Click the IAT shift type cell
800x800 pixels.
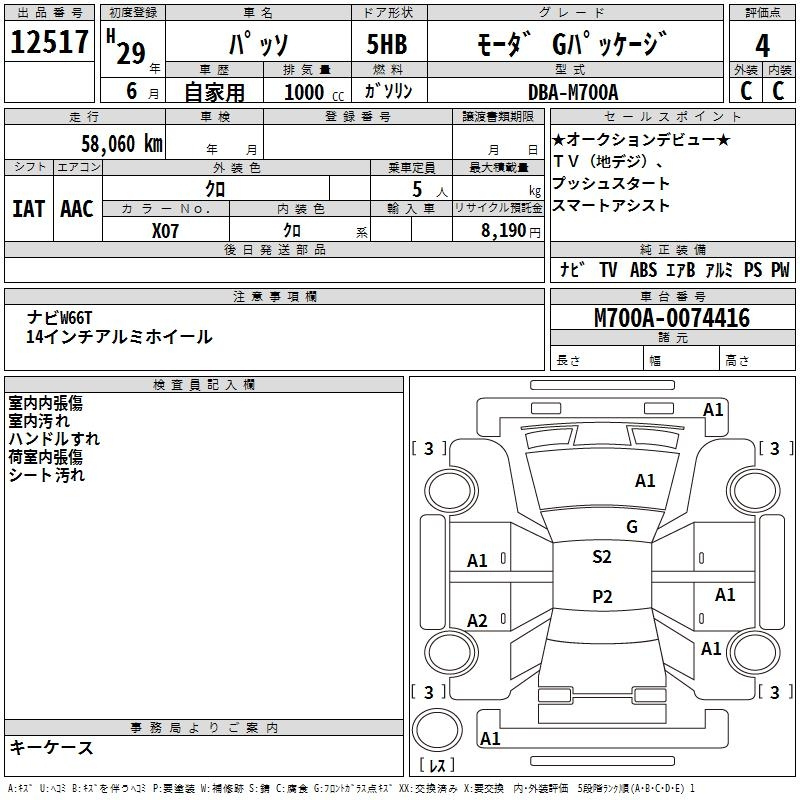[x=28, y=209]
